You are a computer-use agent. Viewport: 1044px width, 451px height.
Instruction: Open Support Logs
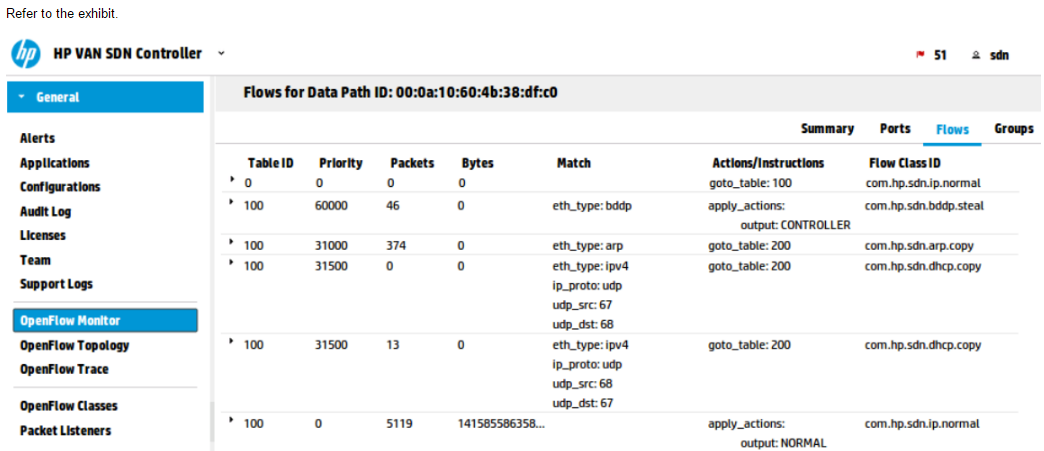pyautogui.click(x=57, y=284)
